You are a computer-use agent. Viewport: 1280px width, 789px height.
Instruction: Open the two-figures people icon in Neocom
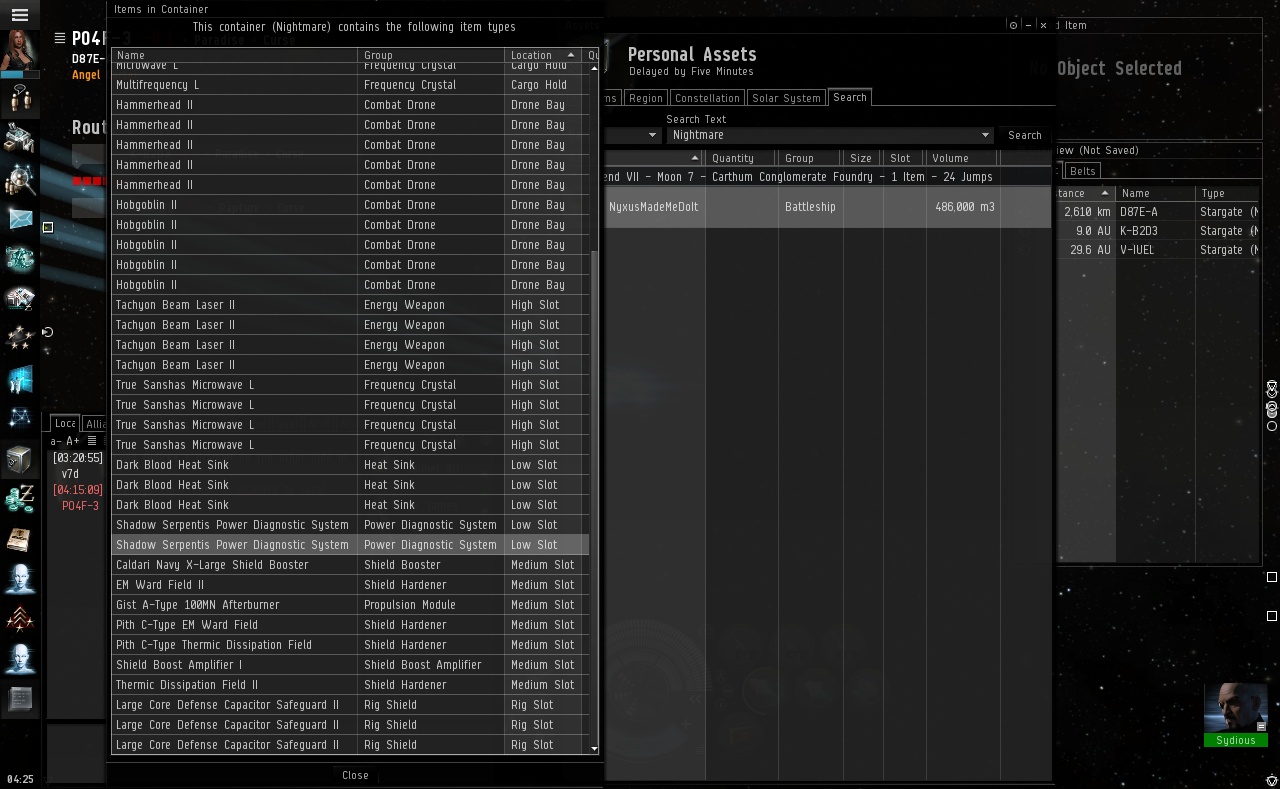tap(20, 99)
